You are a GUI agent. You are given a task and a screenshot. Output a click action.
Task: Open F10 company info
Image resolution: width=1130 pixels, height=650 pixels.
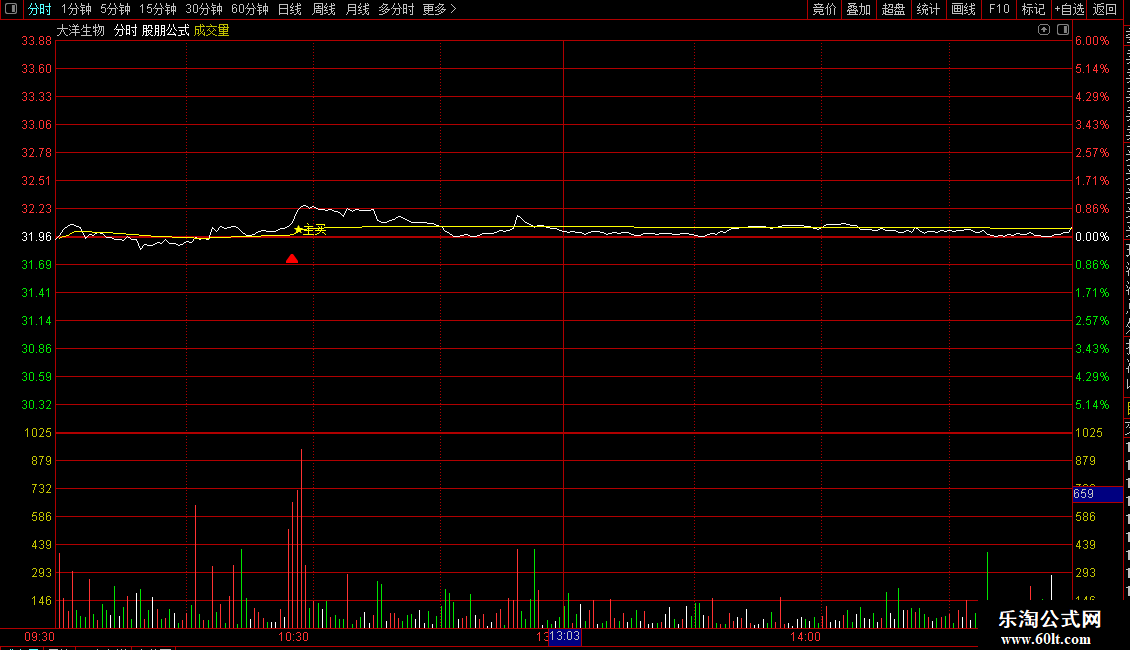click(x=999, y=9)
